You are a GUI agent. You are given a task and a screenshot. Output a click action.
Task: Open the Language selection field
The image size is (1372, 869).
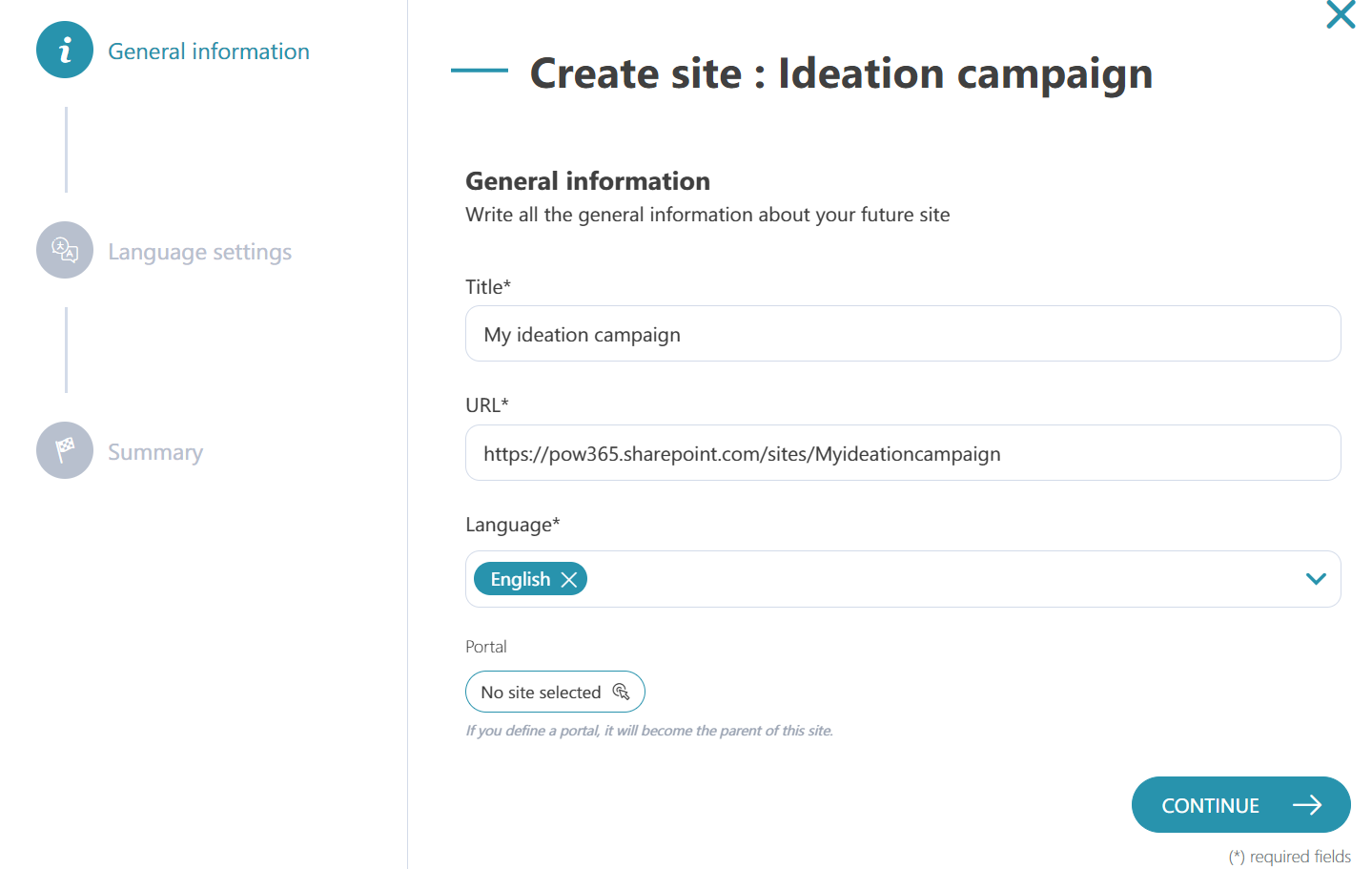903,579
